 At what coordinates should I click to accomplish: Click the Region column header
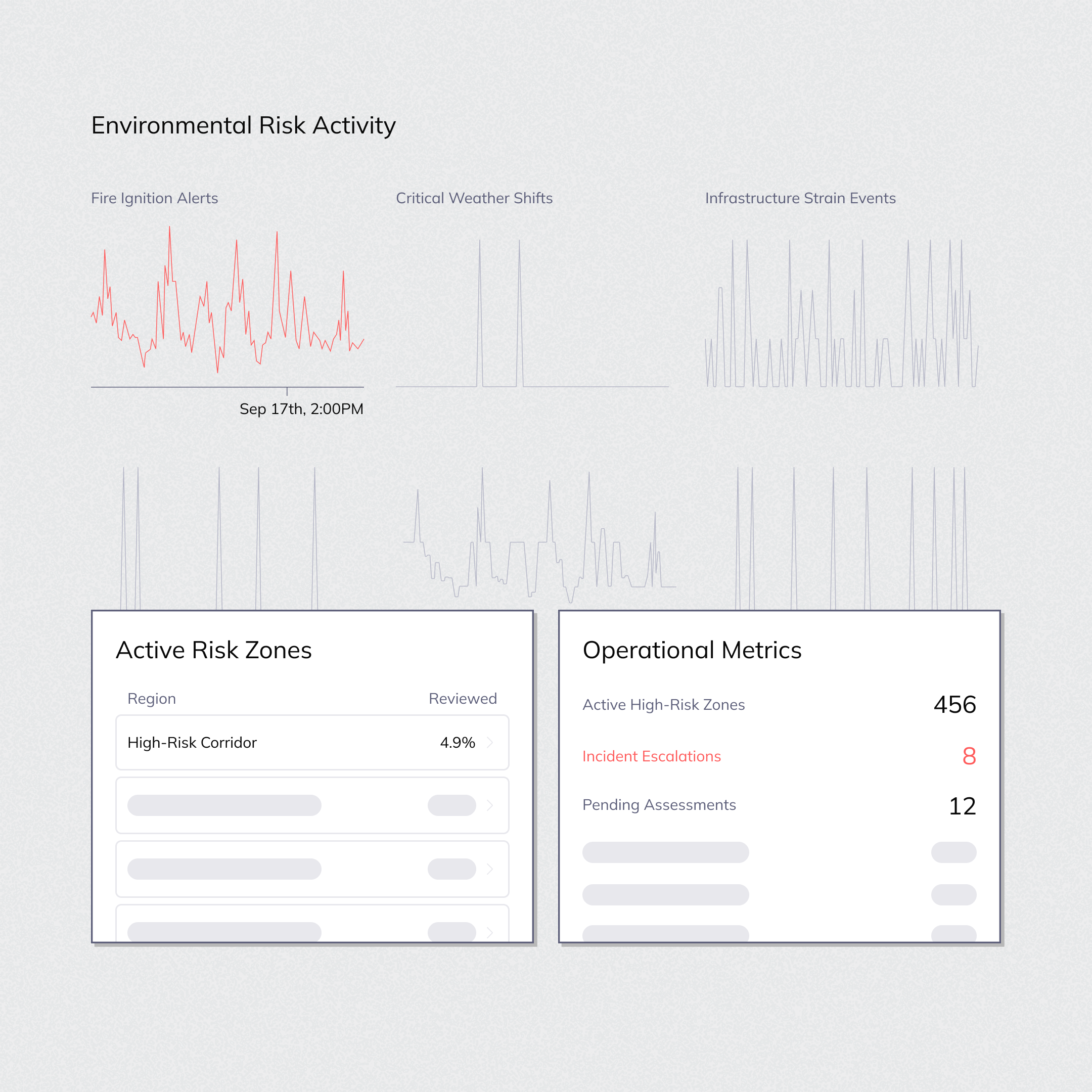click(152, 699)
